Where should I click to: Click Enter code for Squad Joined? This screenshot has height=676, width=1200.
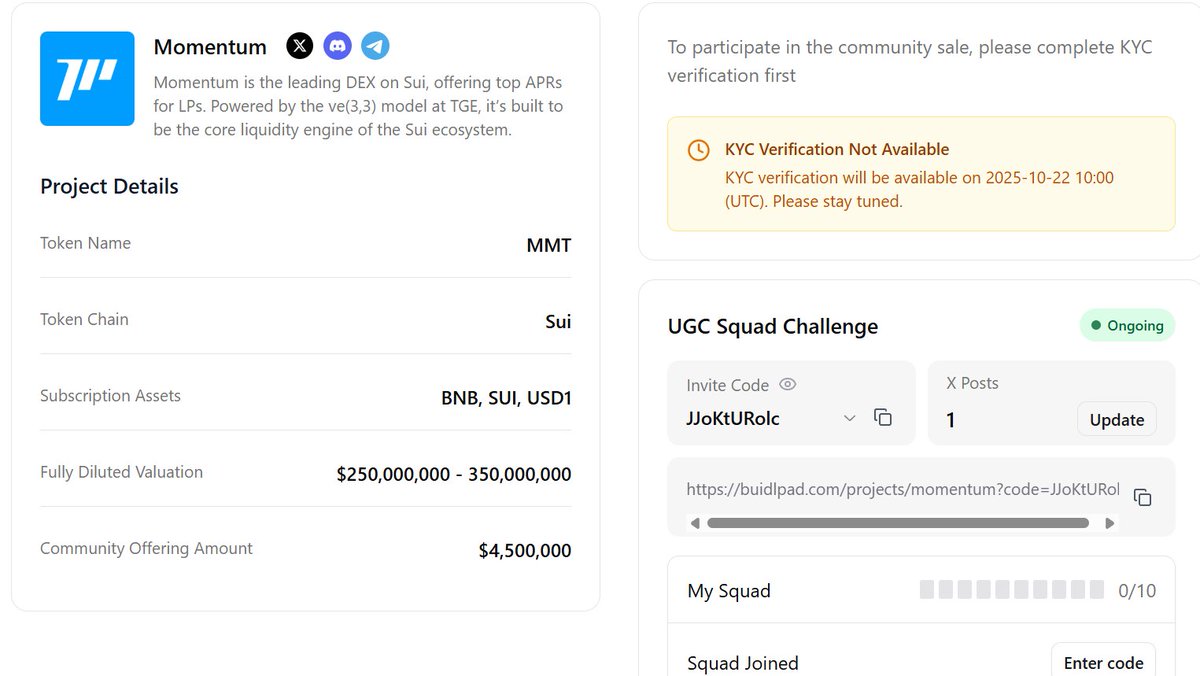1103,662
